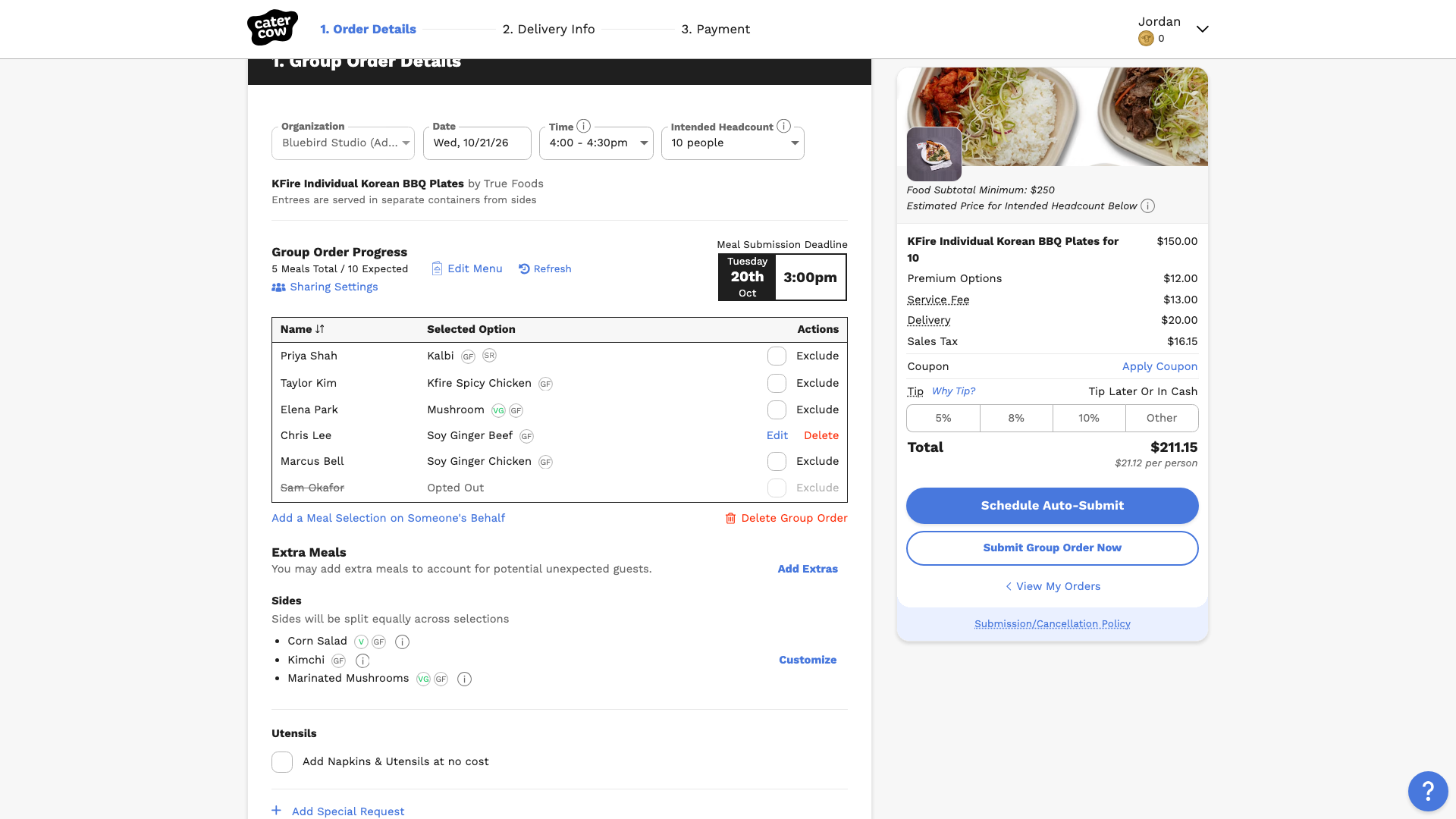Select the 10% tip option
The width and height of the screenshot is (1456, 819).
tap(1089, 419)
